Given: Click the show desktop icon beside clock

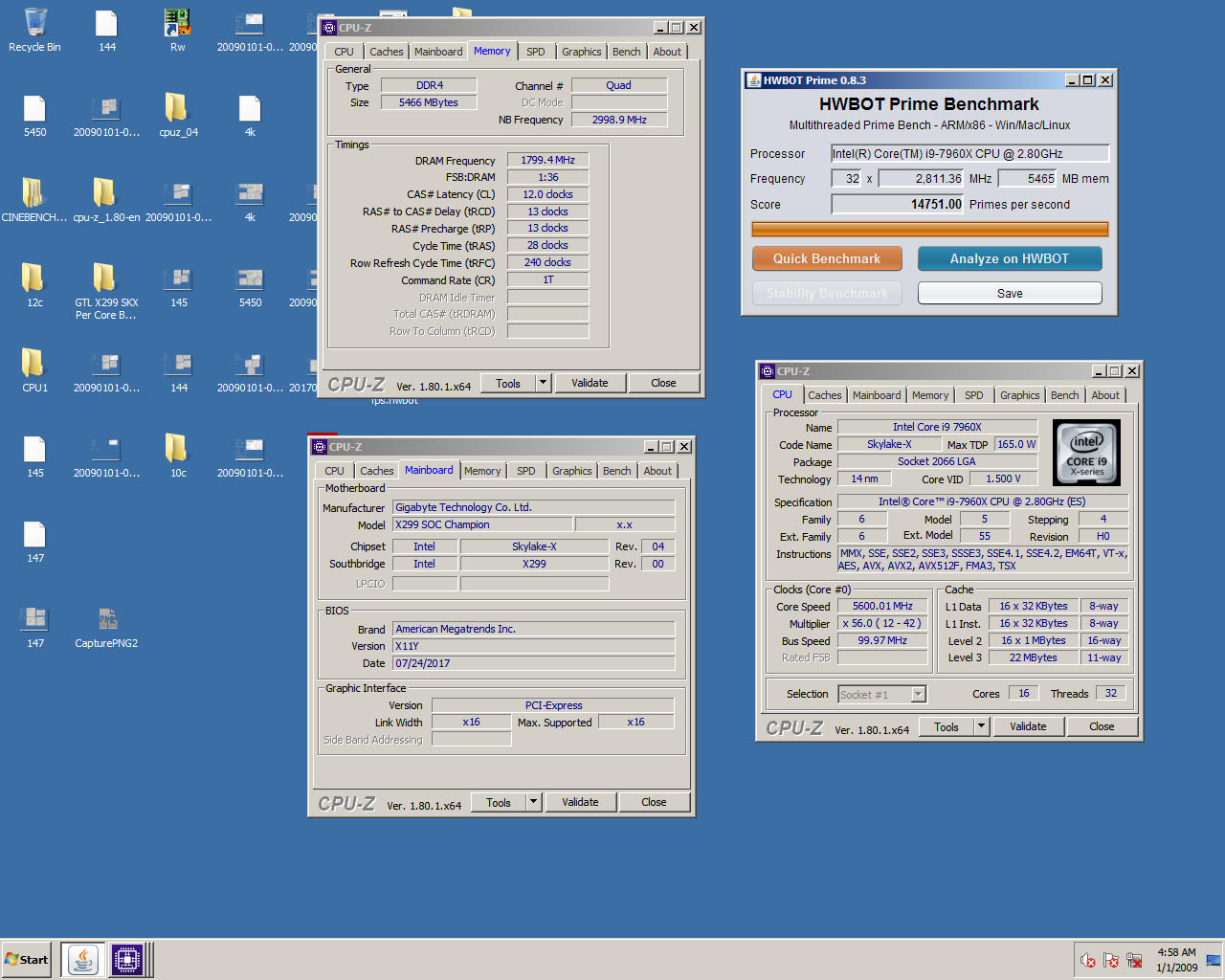Looking at the screenshot, I should [x=1214, y=960].
